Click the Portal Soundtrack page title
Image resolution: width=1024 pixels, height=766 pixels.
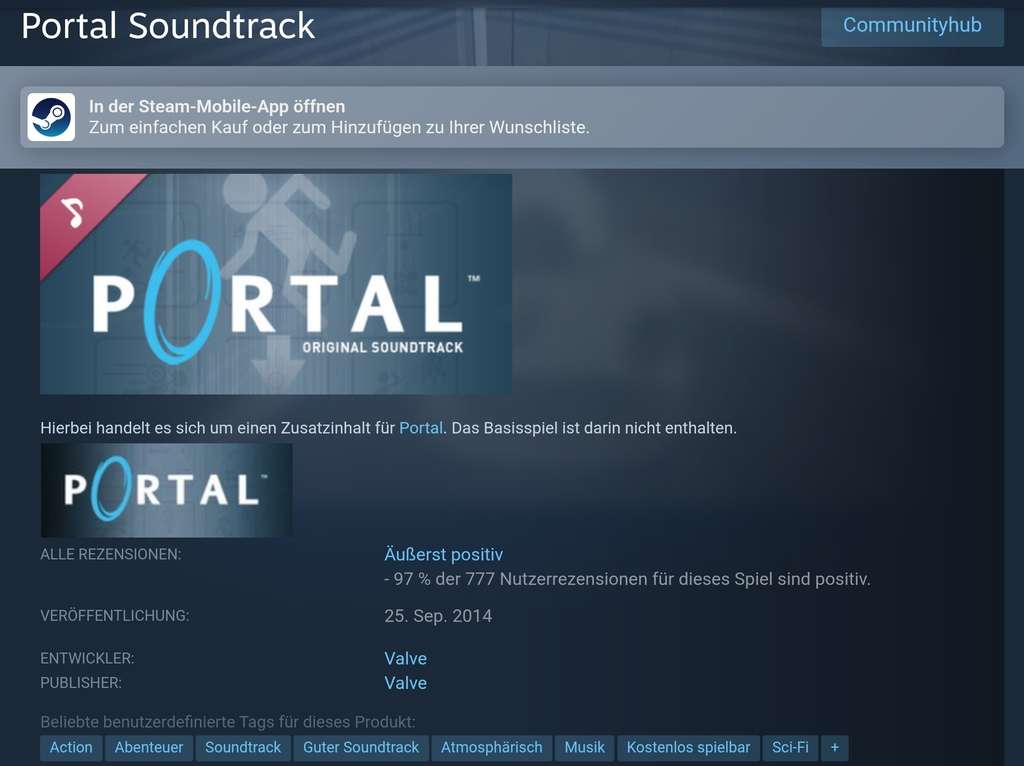[x=168, y=26]
